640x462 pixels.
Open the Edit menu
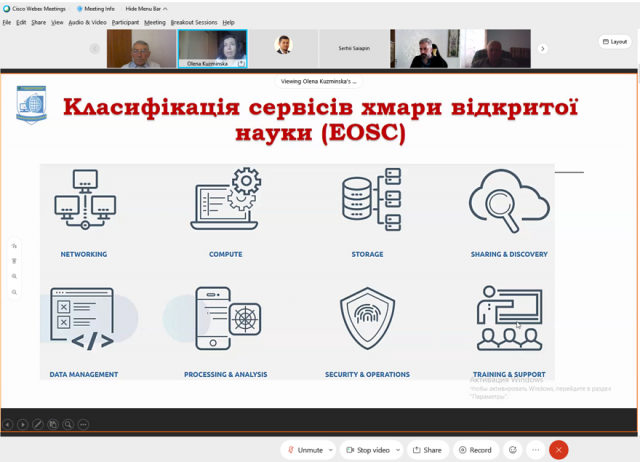(x=21, y=22)
